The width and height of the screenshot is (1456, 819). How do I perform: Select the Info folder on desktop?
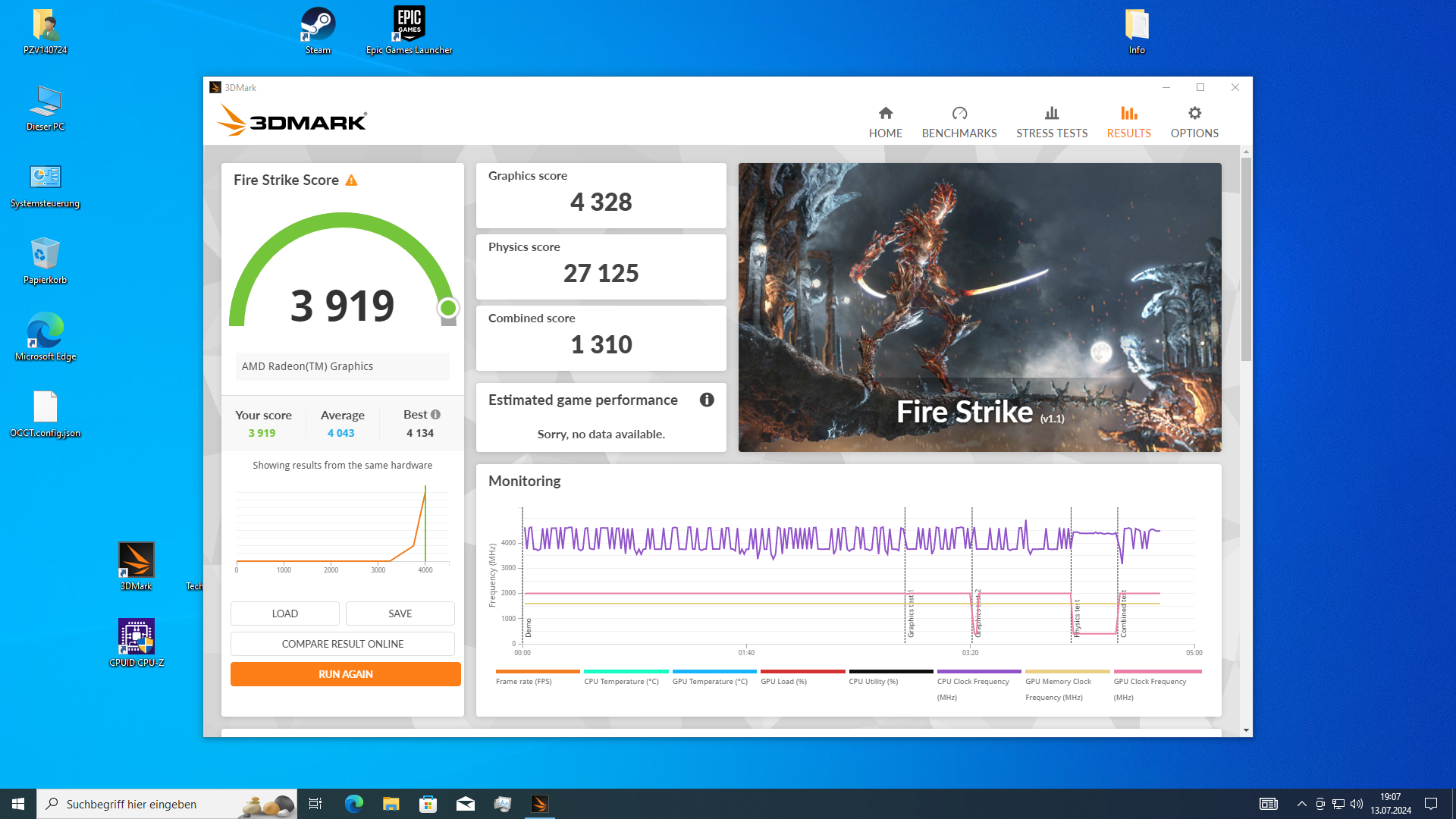click(1137, 31)
